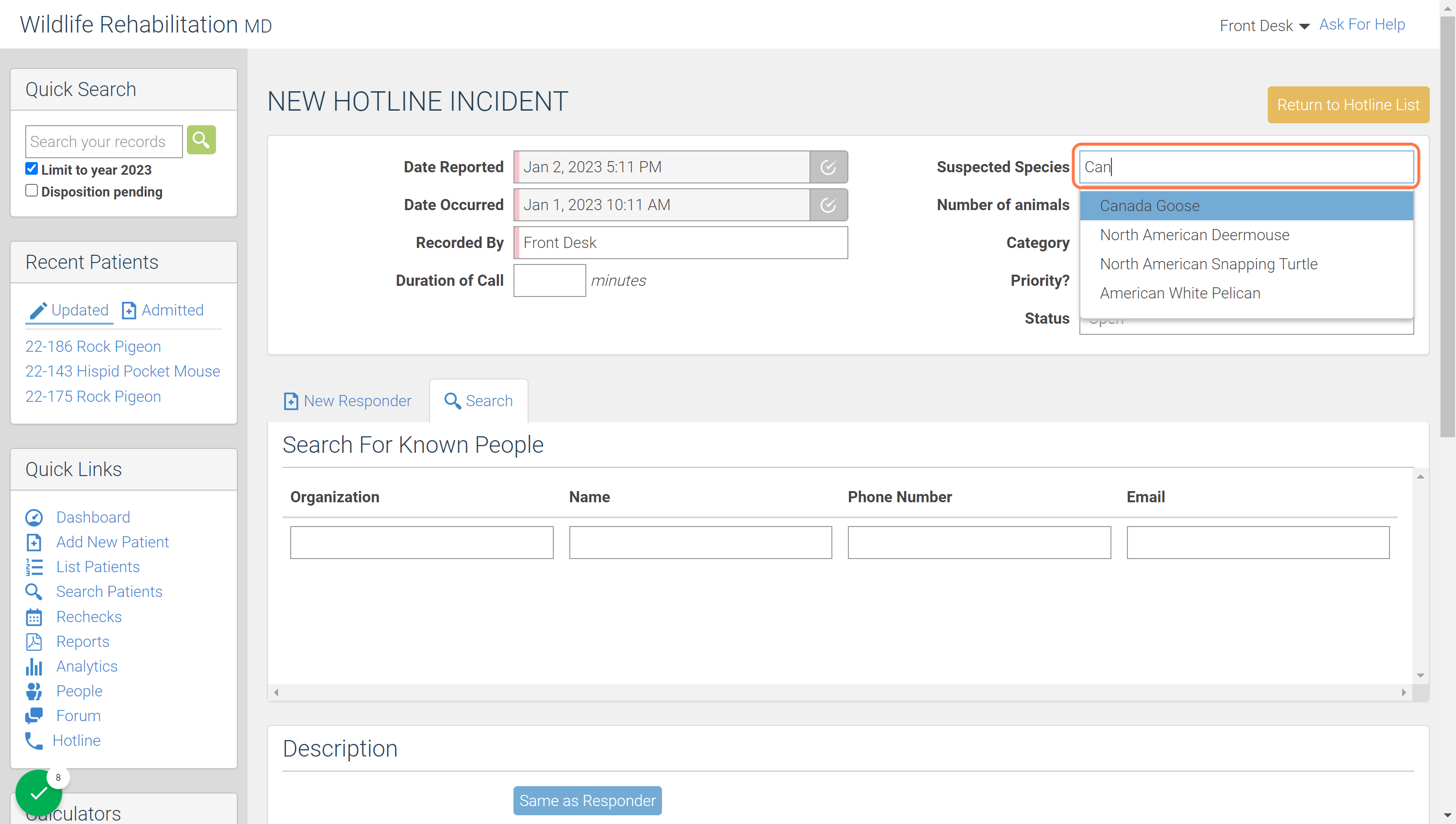Click the Duration of Call minutes field
Image resolution: width=1456 pixels, height=824 pixels.
pos(549,280)
